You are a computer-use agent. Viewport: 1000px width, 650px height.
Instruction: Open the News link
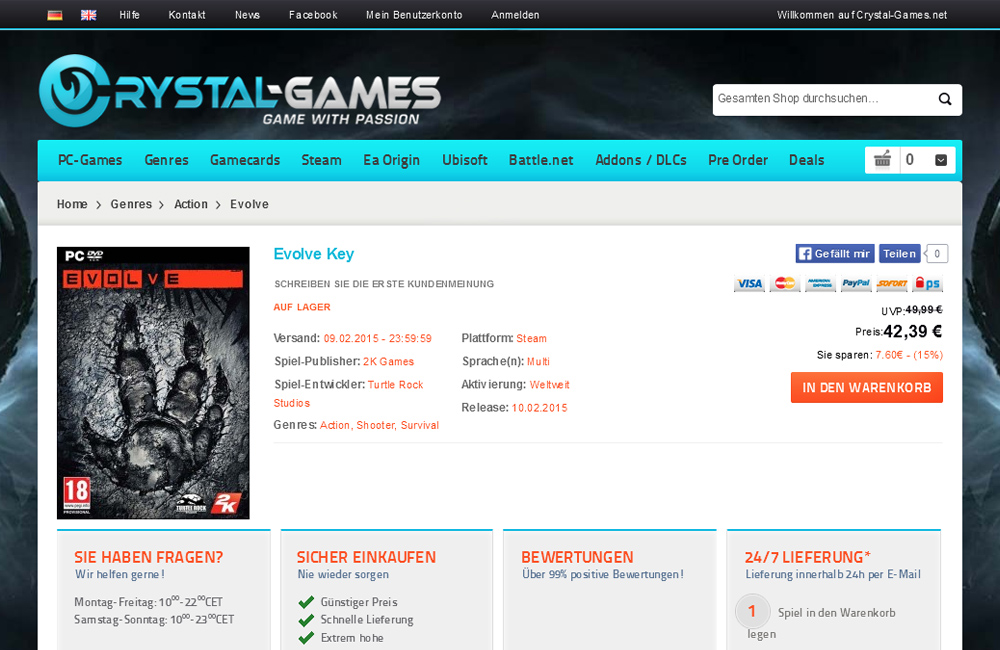pyautogui.click(x=247, y=15)
